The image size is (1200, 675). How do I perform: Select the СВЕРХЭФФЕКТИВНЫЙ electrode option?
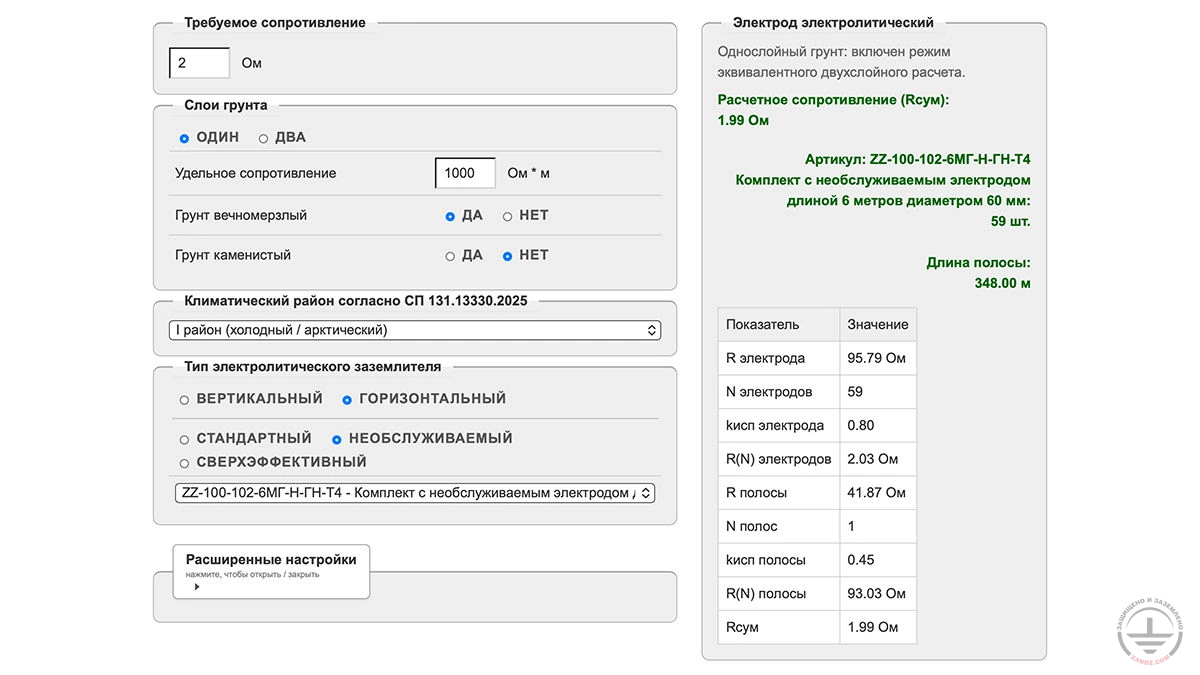(x=184, y=463)
